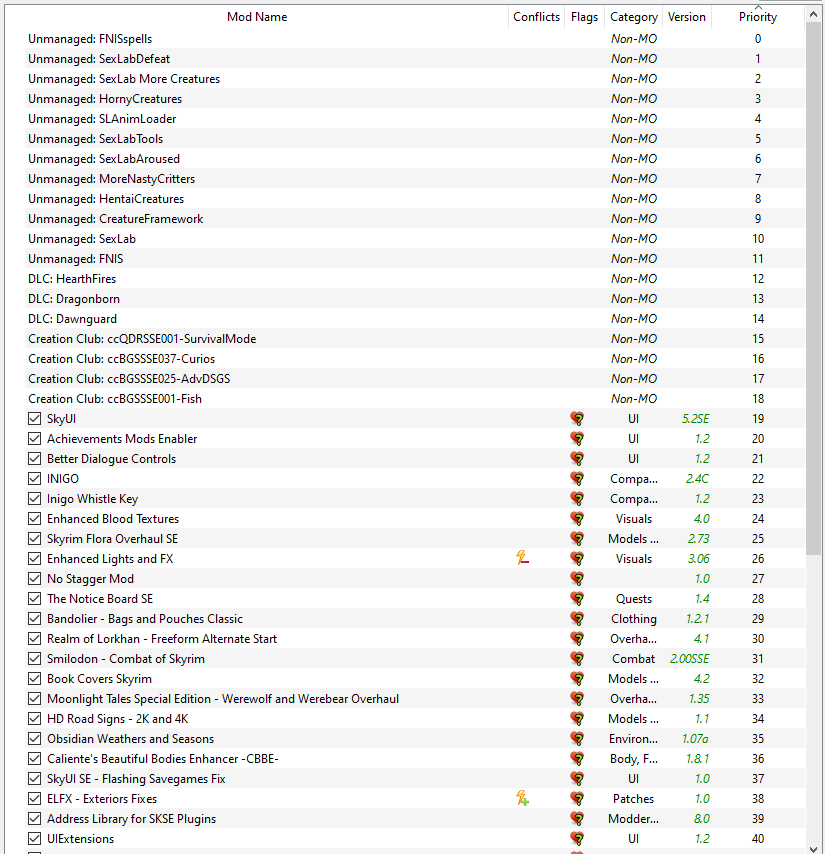Disable Enhanced Blood Textures checkbox
This screenshot has height=854, width=825.
point(34,518)
